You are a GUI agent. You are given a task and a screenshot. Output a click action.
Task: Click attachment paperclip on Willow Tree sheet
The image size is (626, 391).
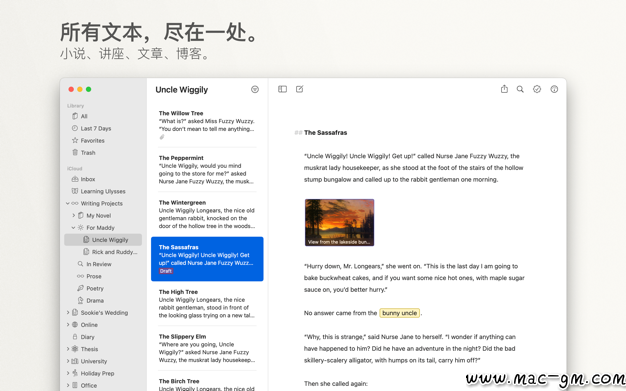(162, 137)
